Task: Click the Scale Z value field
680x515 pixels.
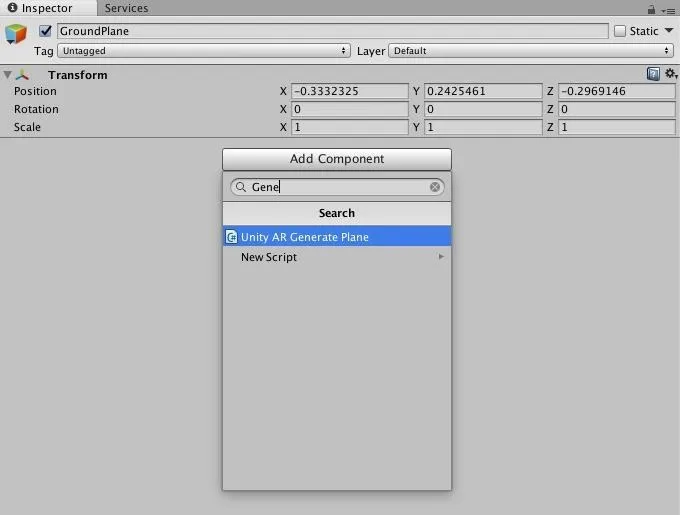Action: (x=616, y=127)
